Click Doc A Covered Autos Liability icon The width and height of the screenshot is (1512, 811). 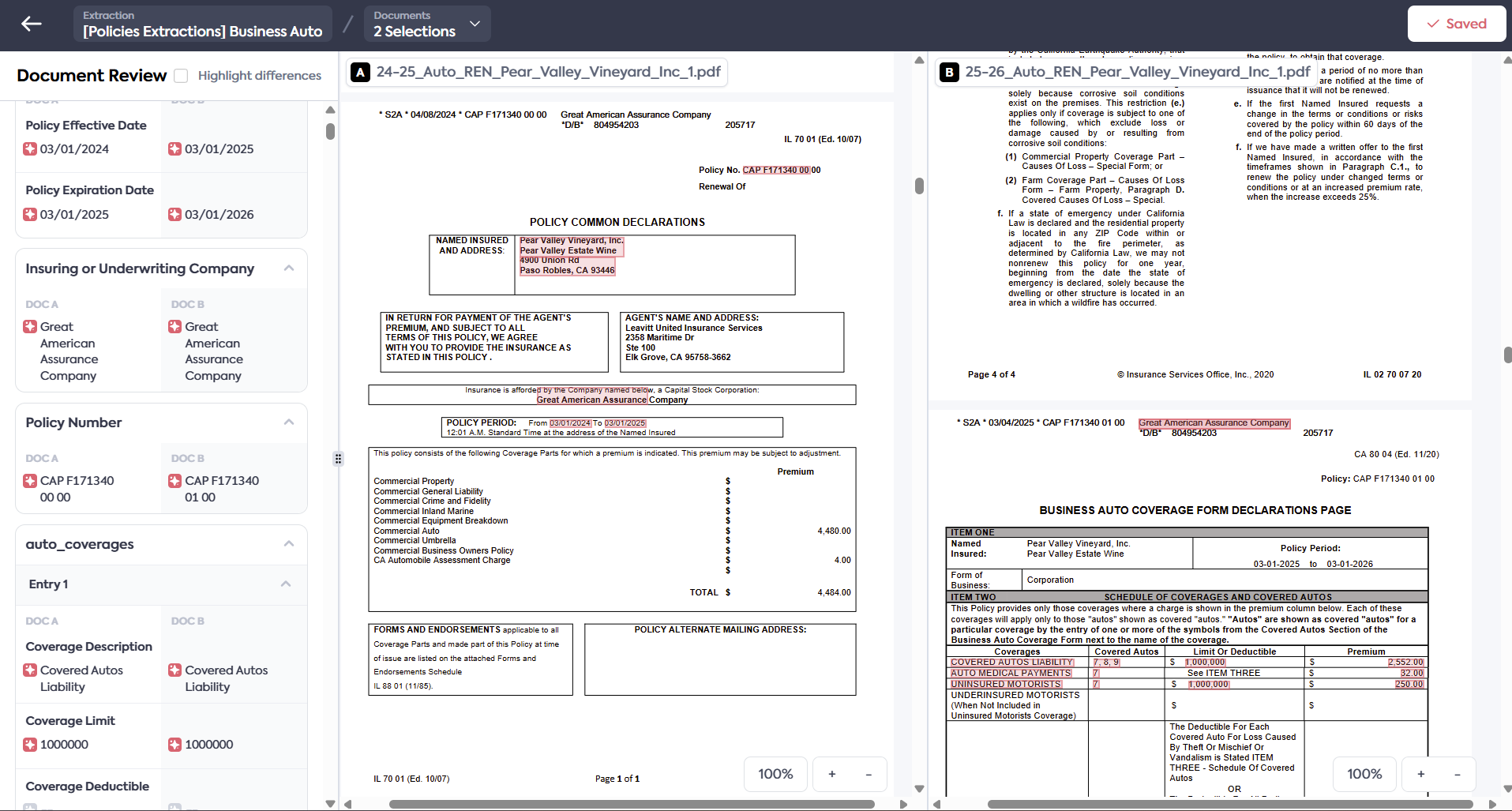(30, 670)
